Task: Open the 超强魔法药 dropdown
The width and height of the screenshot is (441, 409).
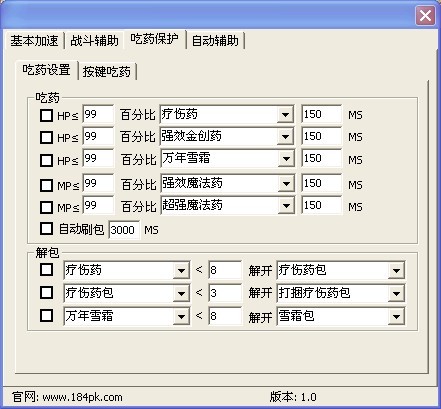Action: coord(286,206)
